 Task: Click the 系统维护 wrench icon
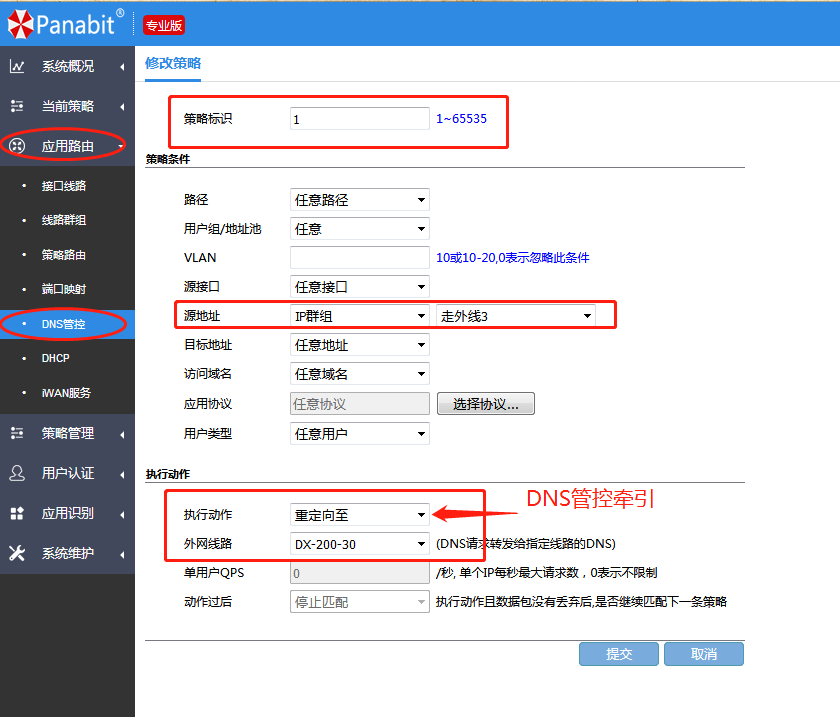[x=17, y=553]
